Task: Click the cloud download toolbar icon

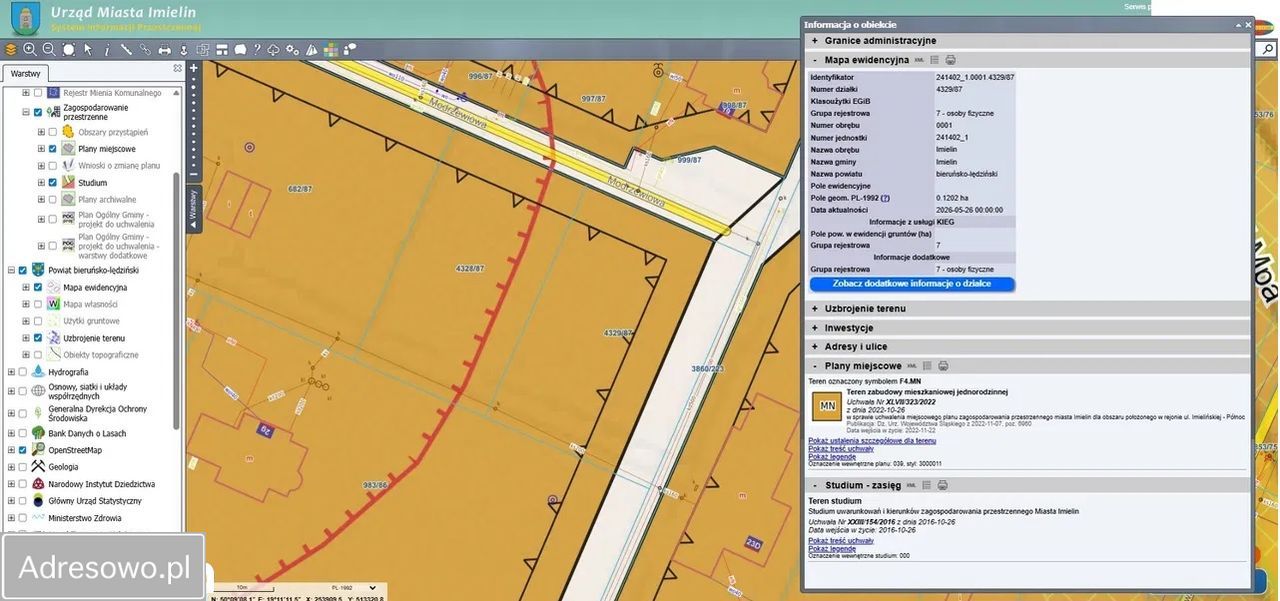Action: pyautogui.click(x=274, y=49)
